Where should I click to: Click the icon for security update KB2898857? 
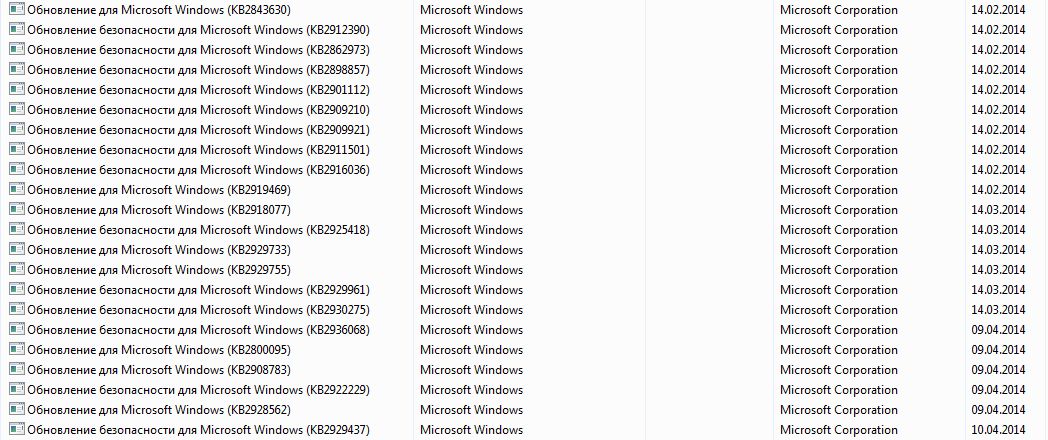pyautogui.click(x=16, y=70)
